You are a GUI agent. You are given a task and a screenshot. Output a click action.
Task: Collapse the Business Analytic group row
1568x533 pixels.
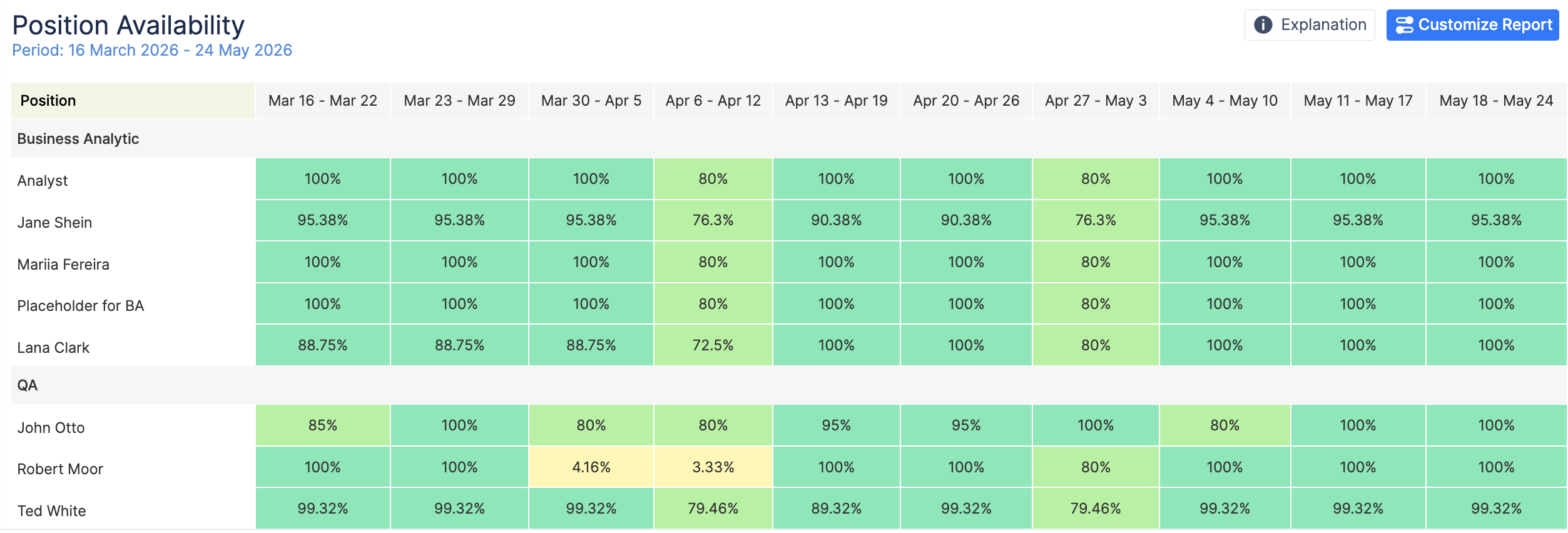pos(78,139)
